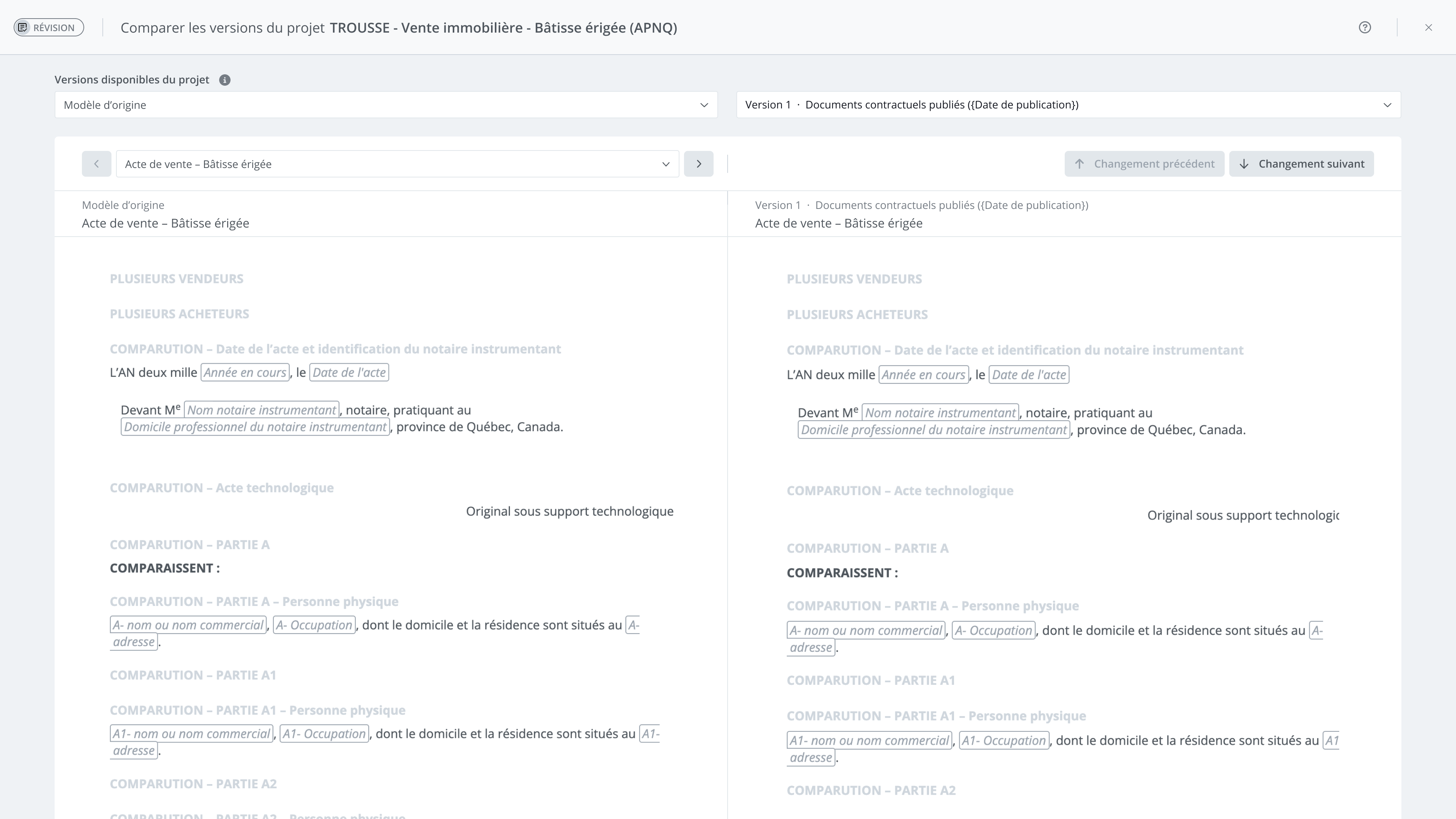Go to the previous document with left chevron
The width and height of the screenshot is (1456, 819).
pos(96,164)
